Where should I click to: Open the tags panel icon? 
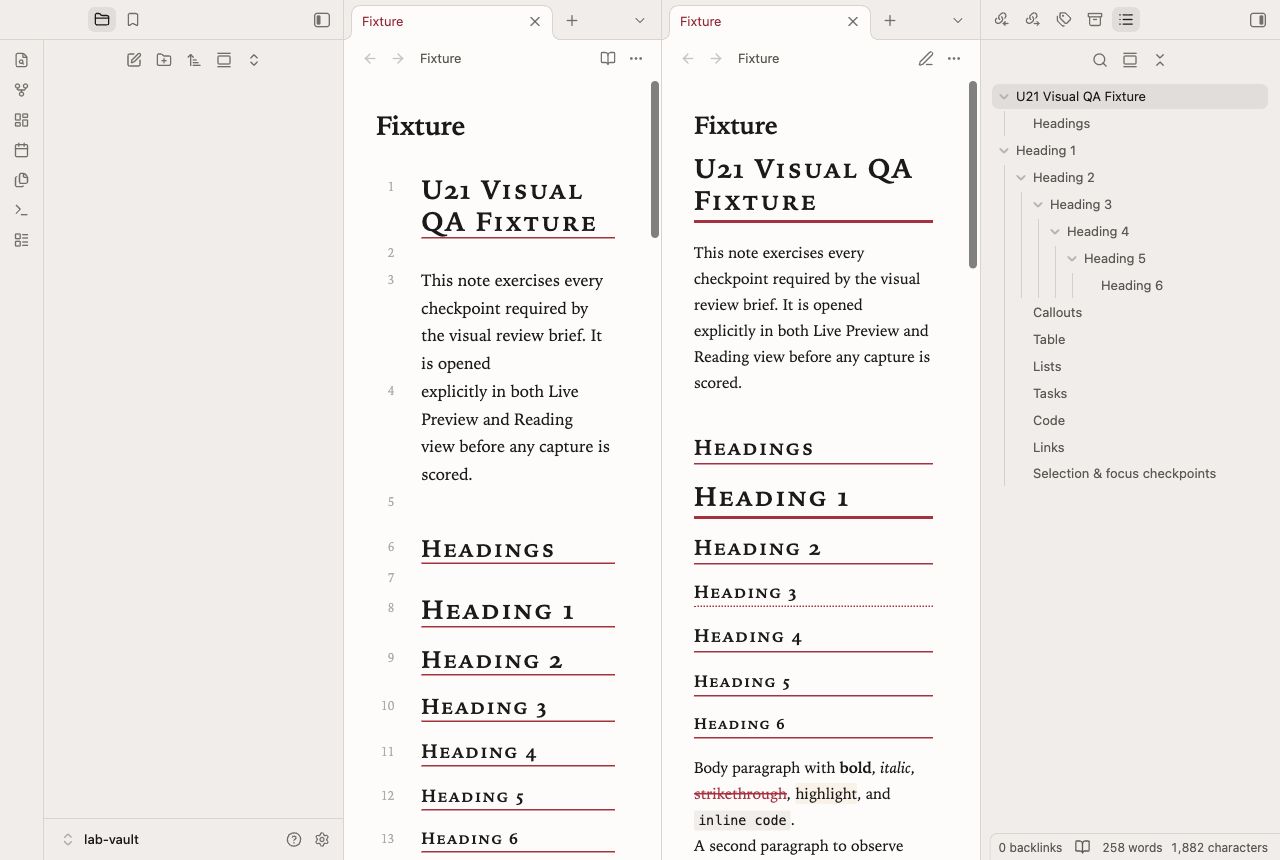(x=1064, y=19)
